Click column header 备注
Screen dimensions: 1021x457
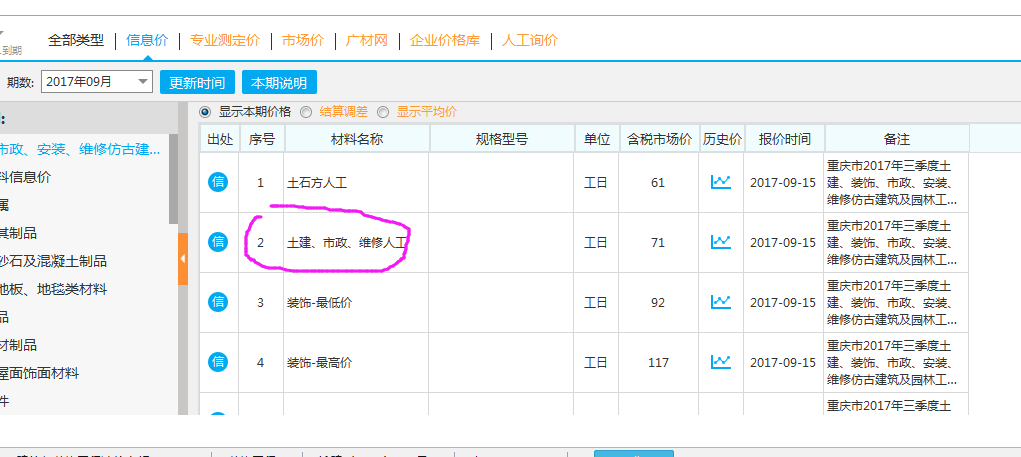point(897,139)
